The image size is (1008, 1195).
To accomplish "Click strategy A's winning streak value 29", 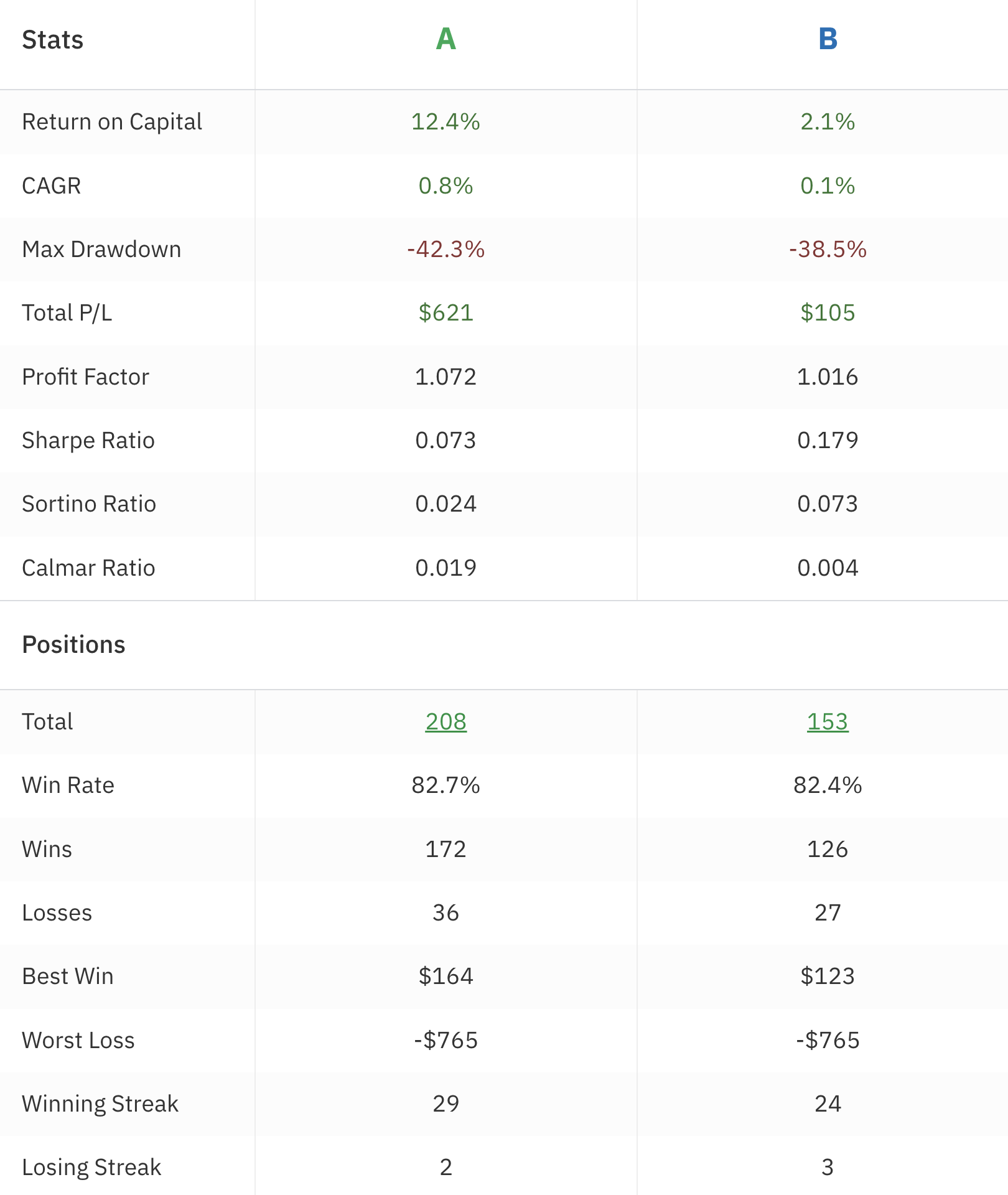I will pyautogui.click(x=446, y=1104).
